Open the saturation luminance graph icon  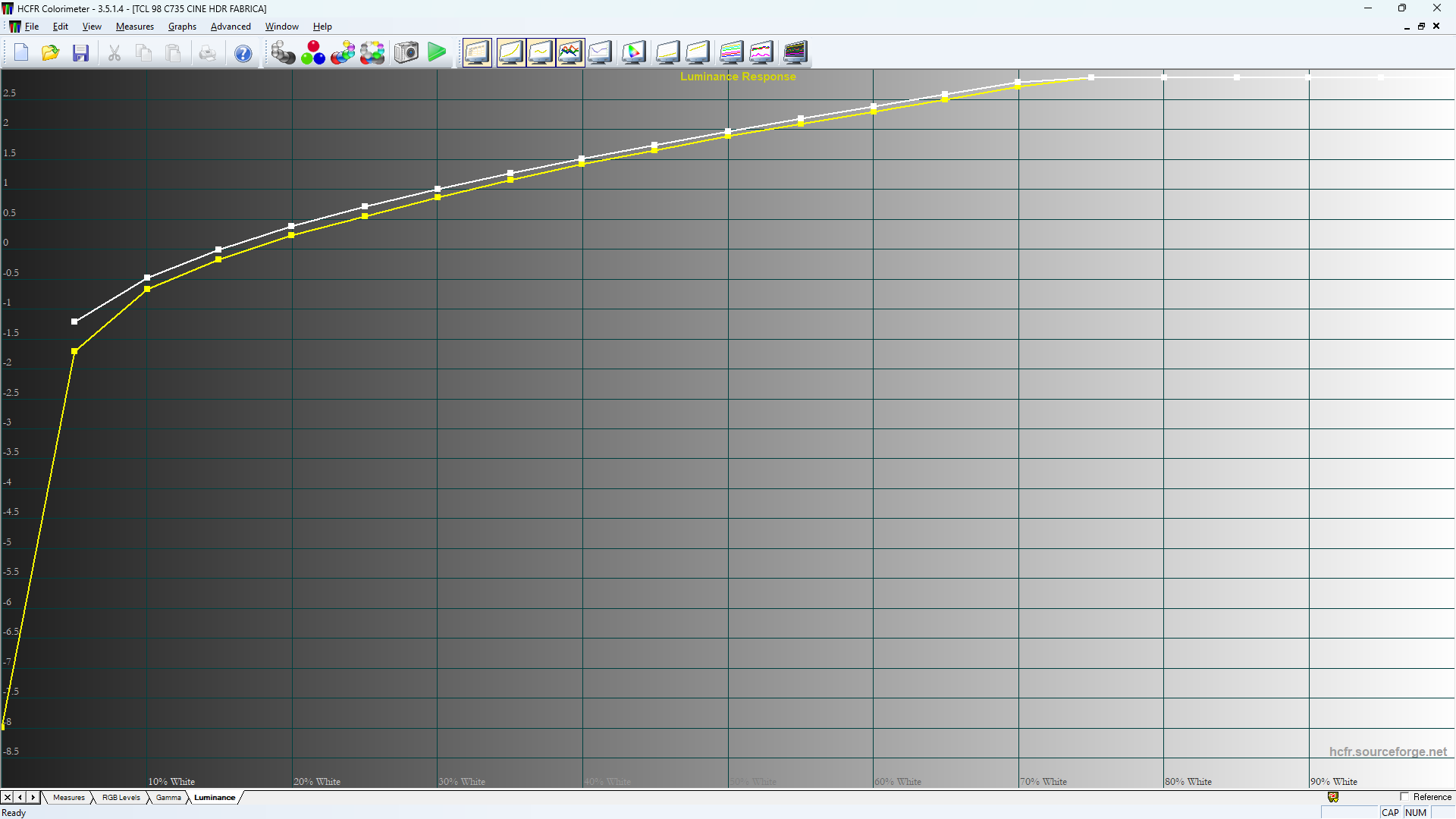(667, 53)
